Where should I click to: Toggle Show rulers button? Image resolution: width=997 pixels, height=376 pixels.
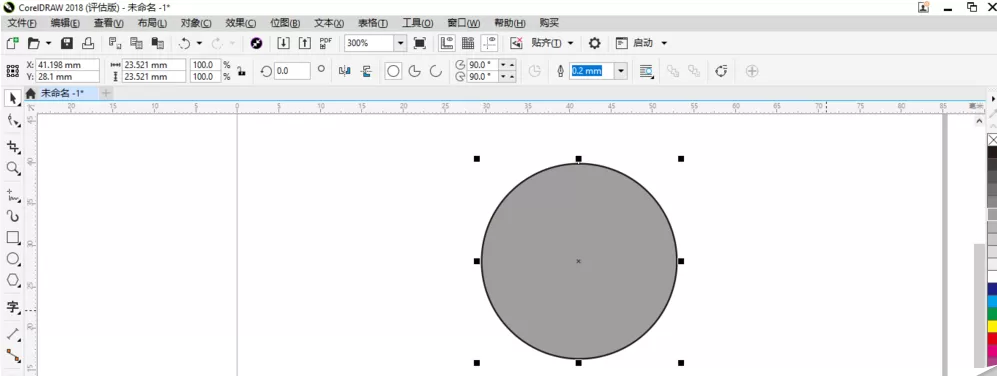coord(447,43)
